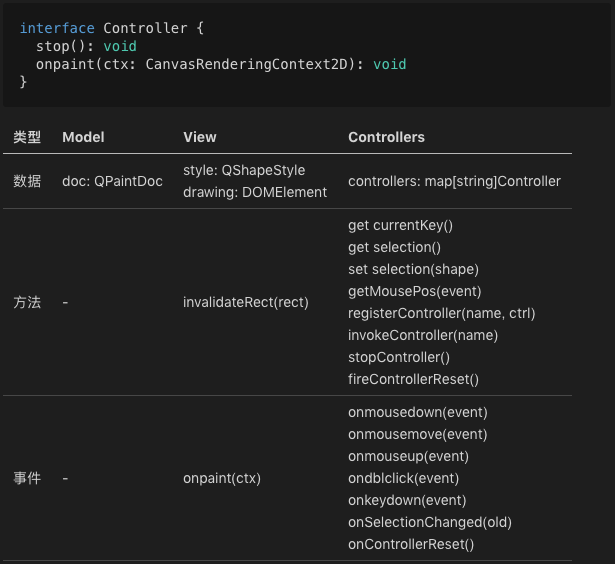Click the Controller interface name in code
615x564 pixels.
click(144, 28)
